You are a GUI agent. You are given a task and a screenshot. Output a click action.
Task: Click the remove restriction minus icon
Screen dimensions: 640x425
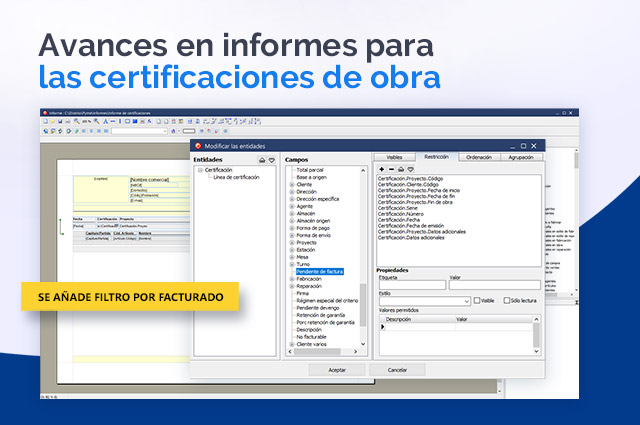390,169
